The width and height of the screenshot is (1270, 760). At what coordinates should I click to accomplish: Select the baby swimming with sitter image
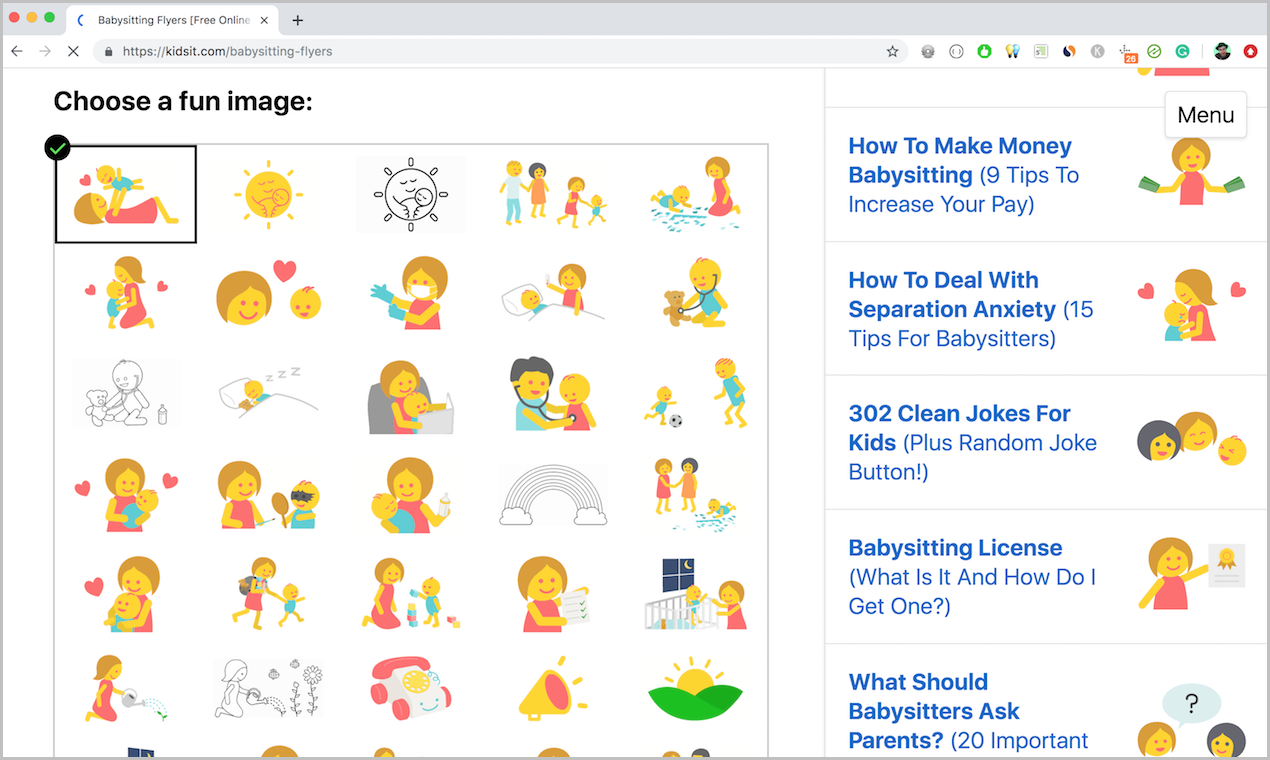pyautogui.click(x=696, y=193)
